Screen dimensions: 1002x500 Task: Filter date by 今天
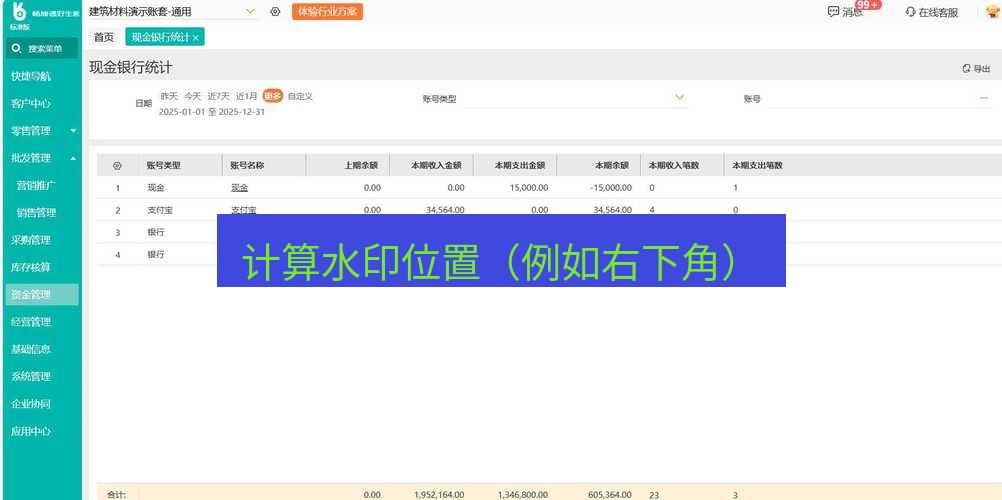point(192,96)
